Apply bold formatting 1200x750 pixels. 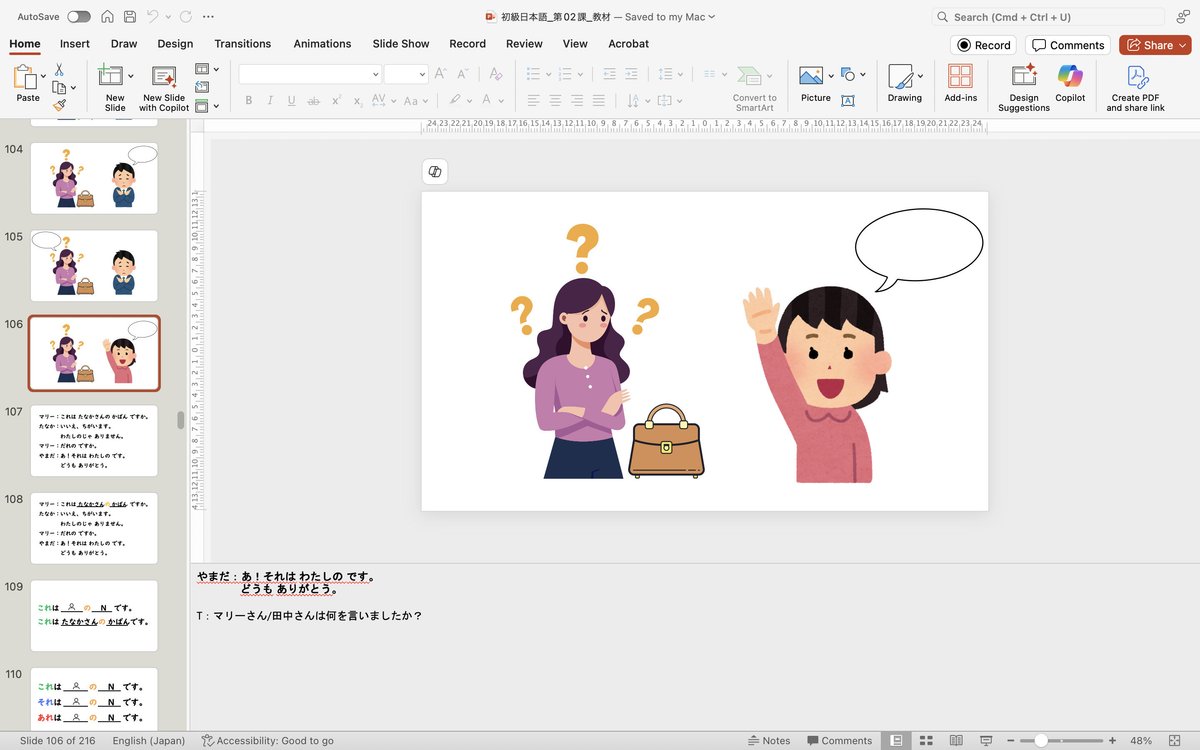coord(248,100)
